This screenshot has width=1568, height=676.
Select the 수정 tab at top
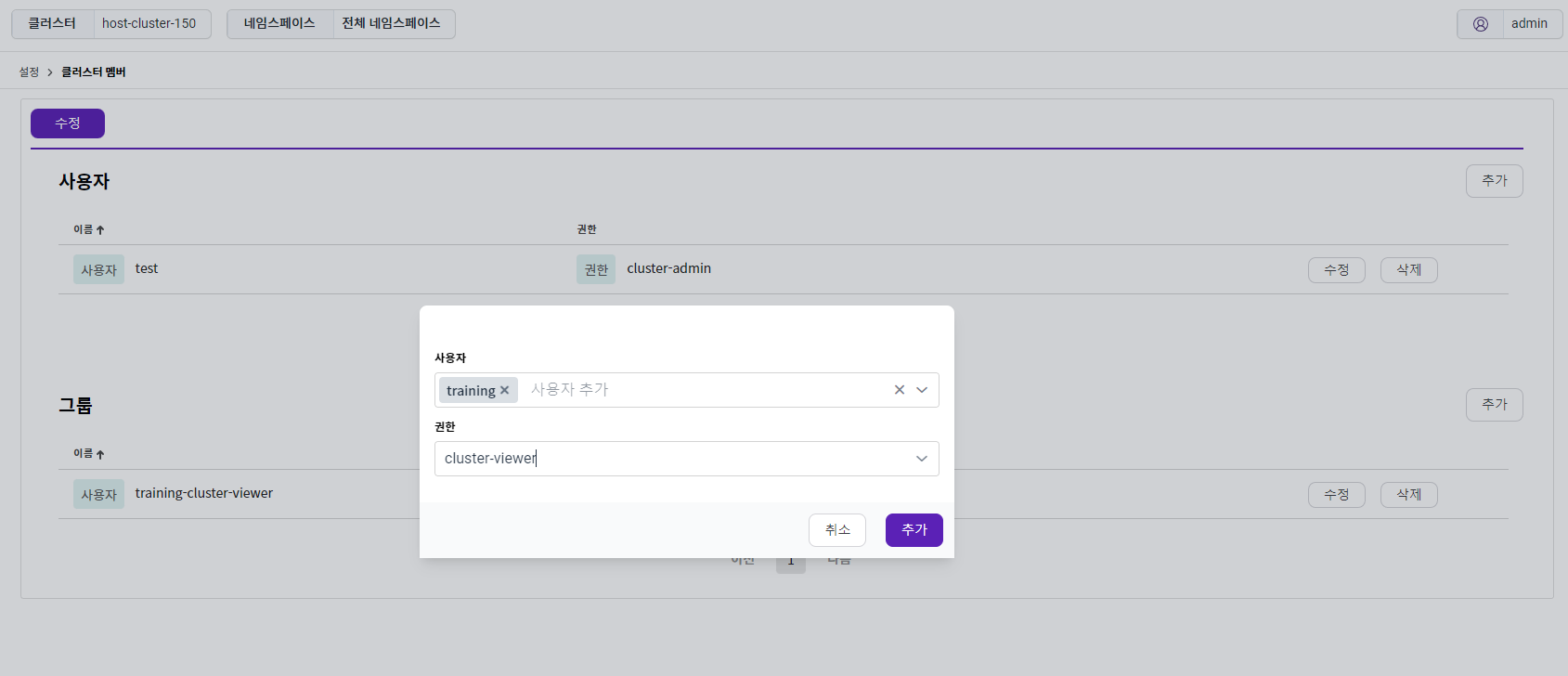68,123
